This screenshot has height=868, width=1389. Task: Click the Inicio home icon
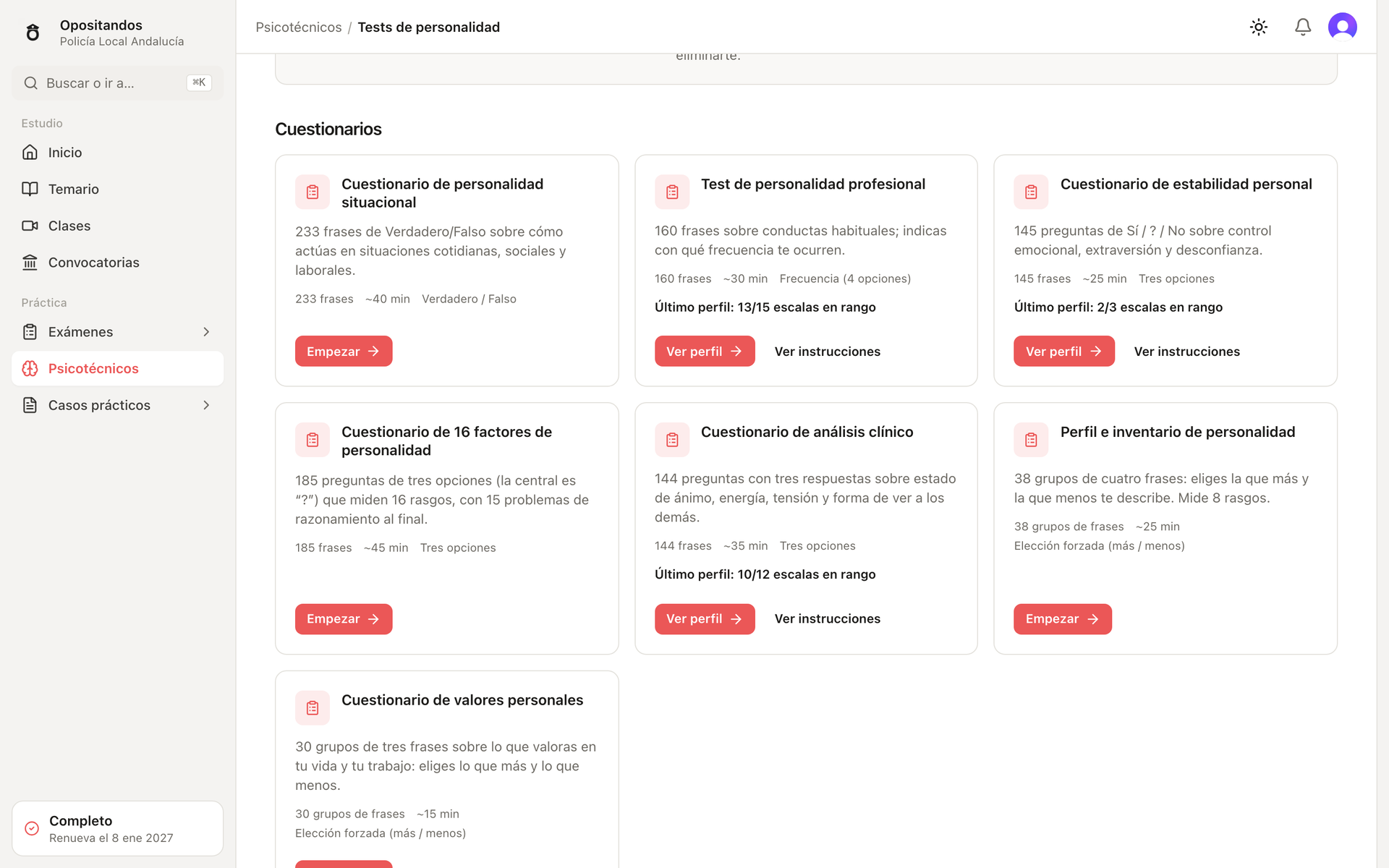[30, 152]
